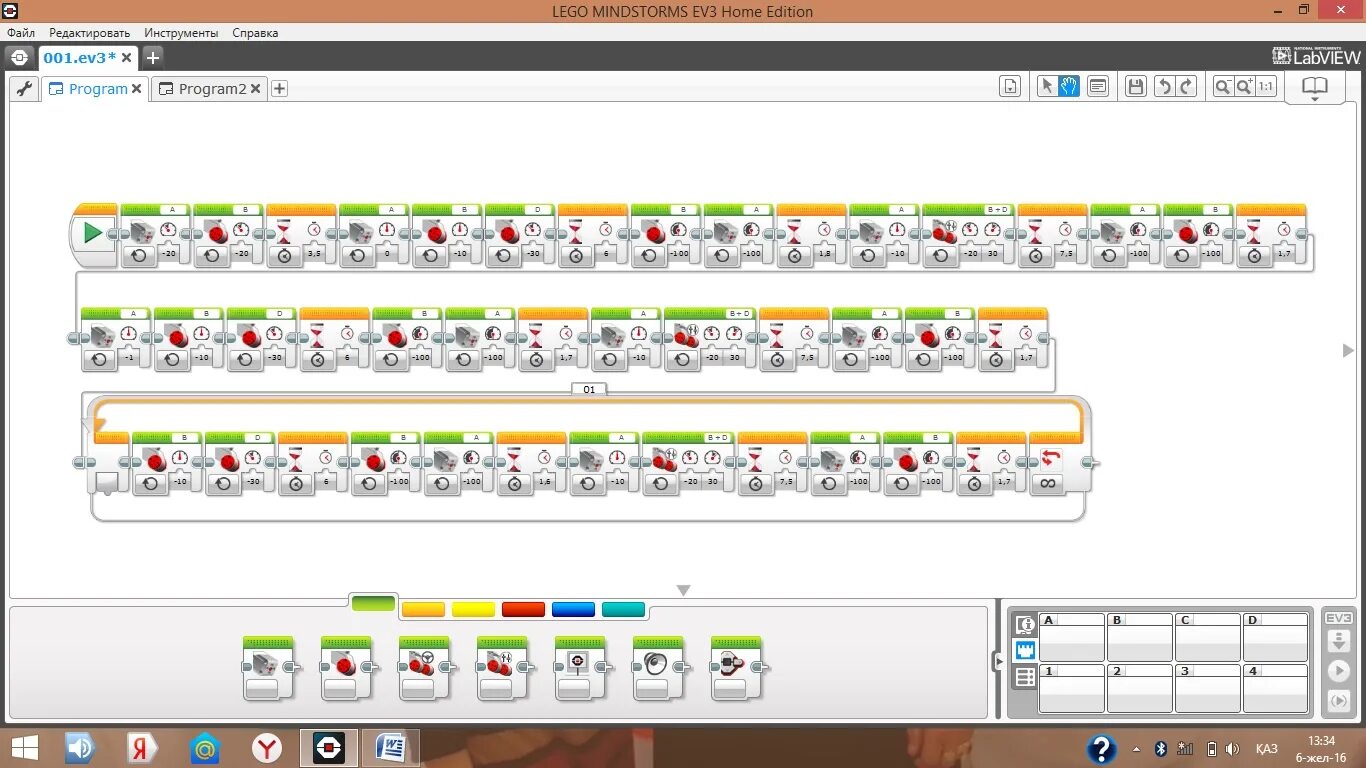
Task: Undo the last action
Action: (x=1163, y=87)
